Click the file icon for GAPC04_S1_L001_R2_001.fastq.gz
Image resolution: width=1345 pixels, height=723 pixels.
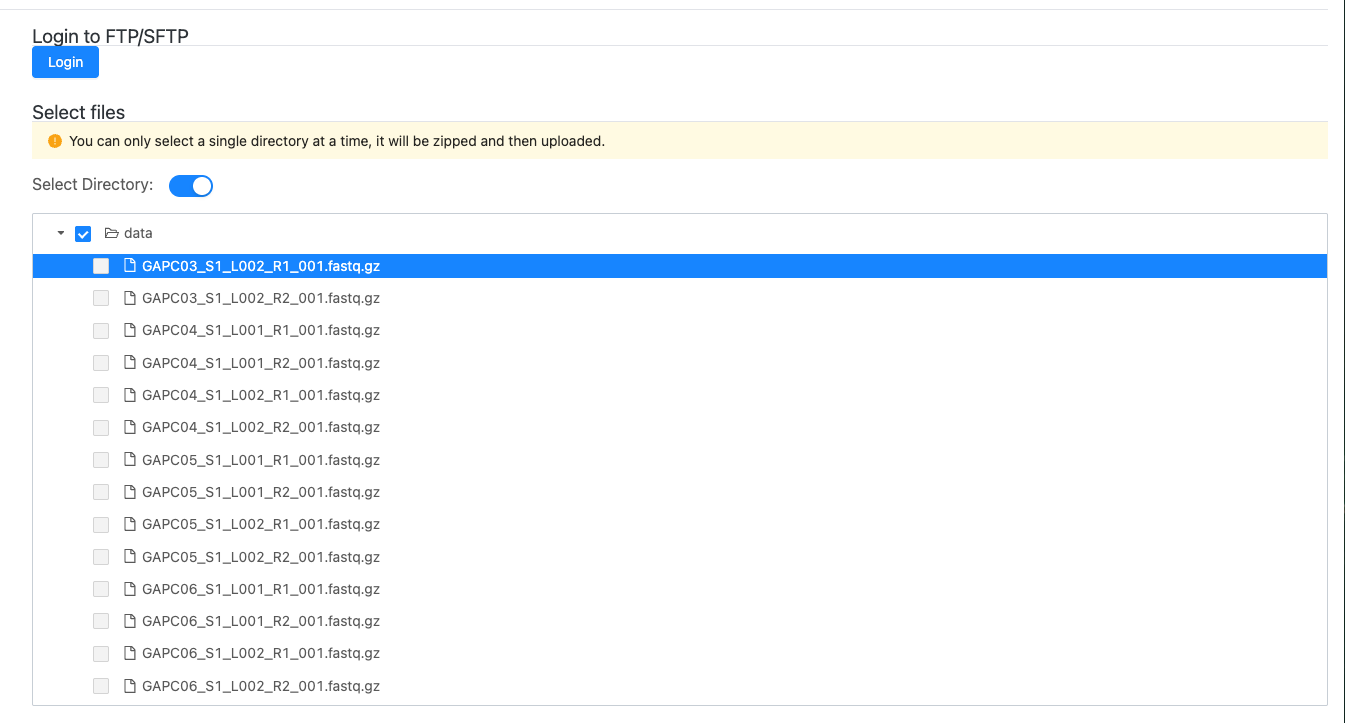pos(129,362)
